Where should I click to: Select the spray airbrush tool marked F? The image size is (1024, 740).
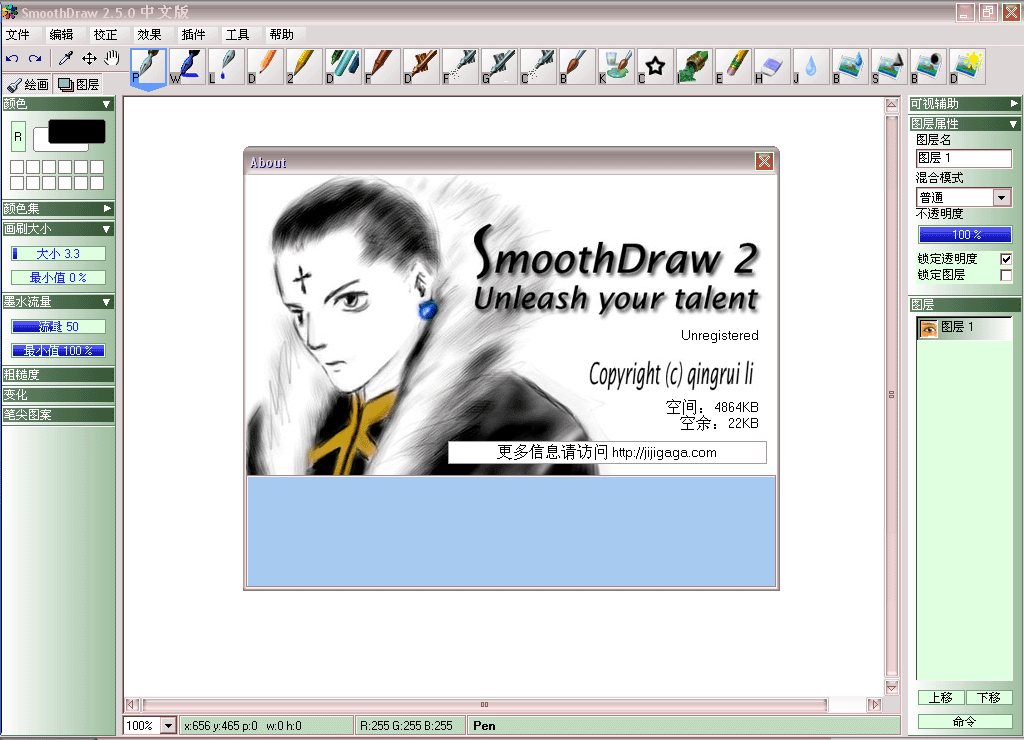pos(460,67)
